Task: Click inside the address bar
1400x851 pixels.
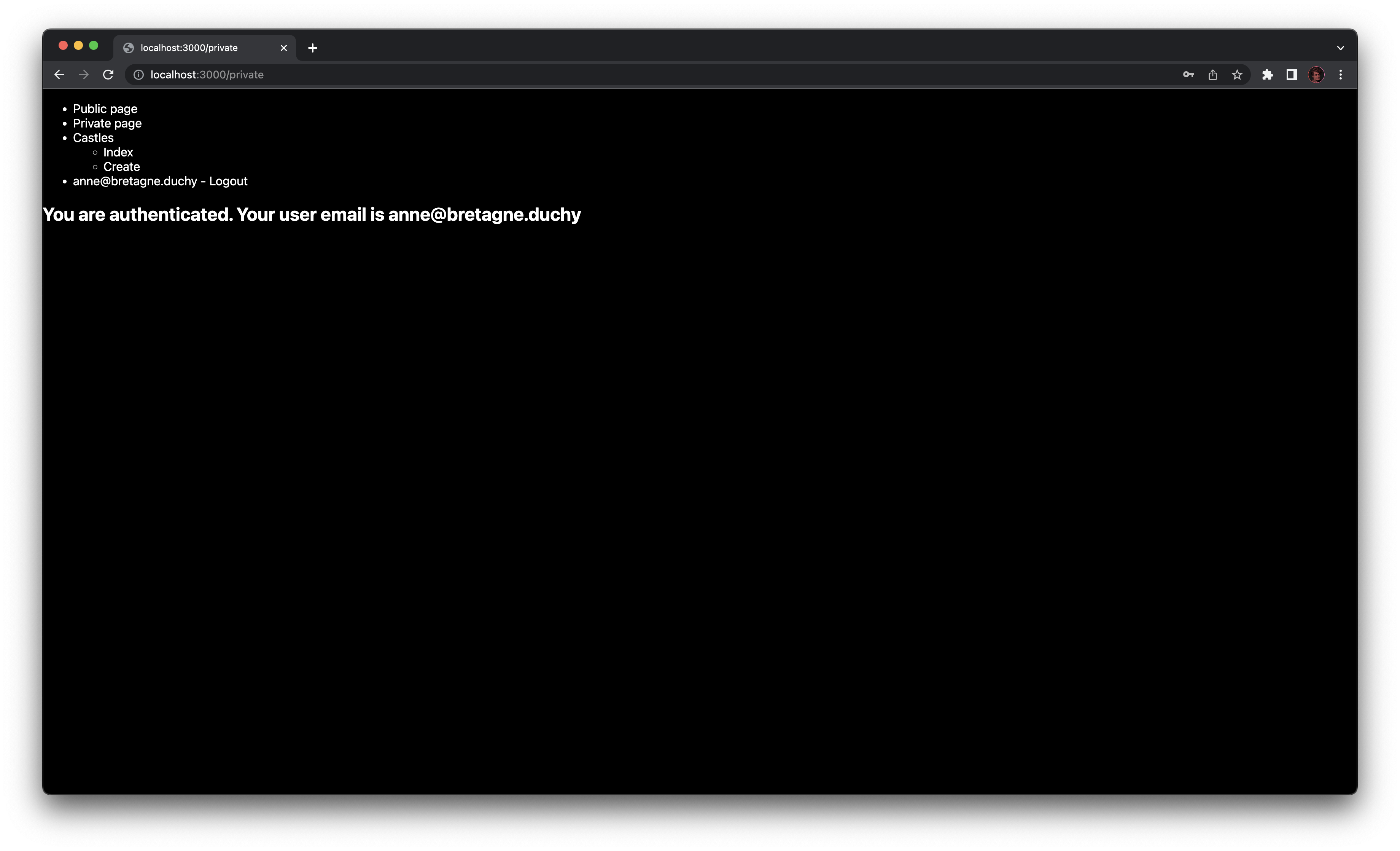Action: click(x=398, y=75)
